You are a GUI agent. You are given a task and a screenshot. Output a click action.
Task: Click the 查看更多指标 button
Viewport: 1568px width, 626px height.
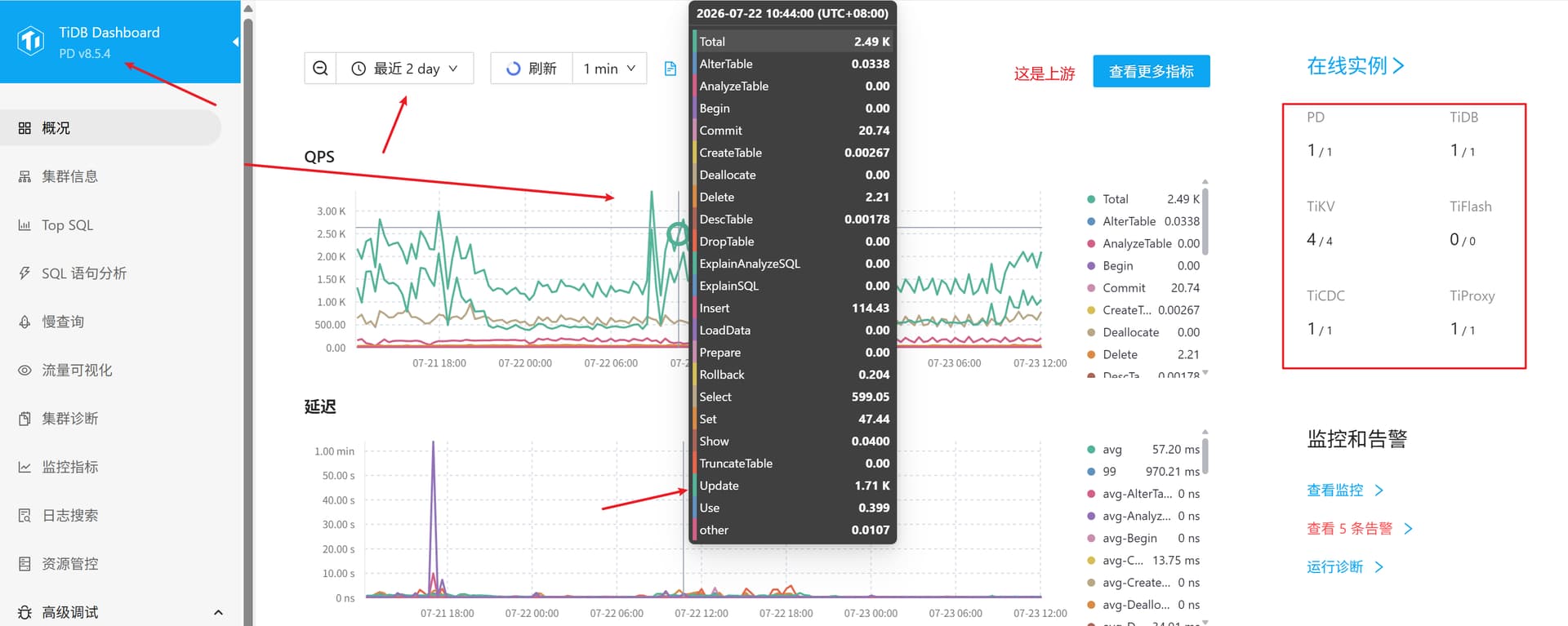point(1151,71)
